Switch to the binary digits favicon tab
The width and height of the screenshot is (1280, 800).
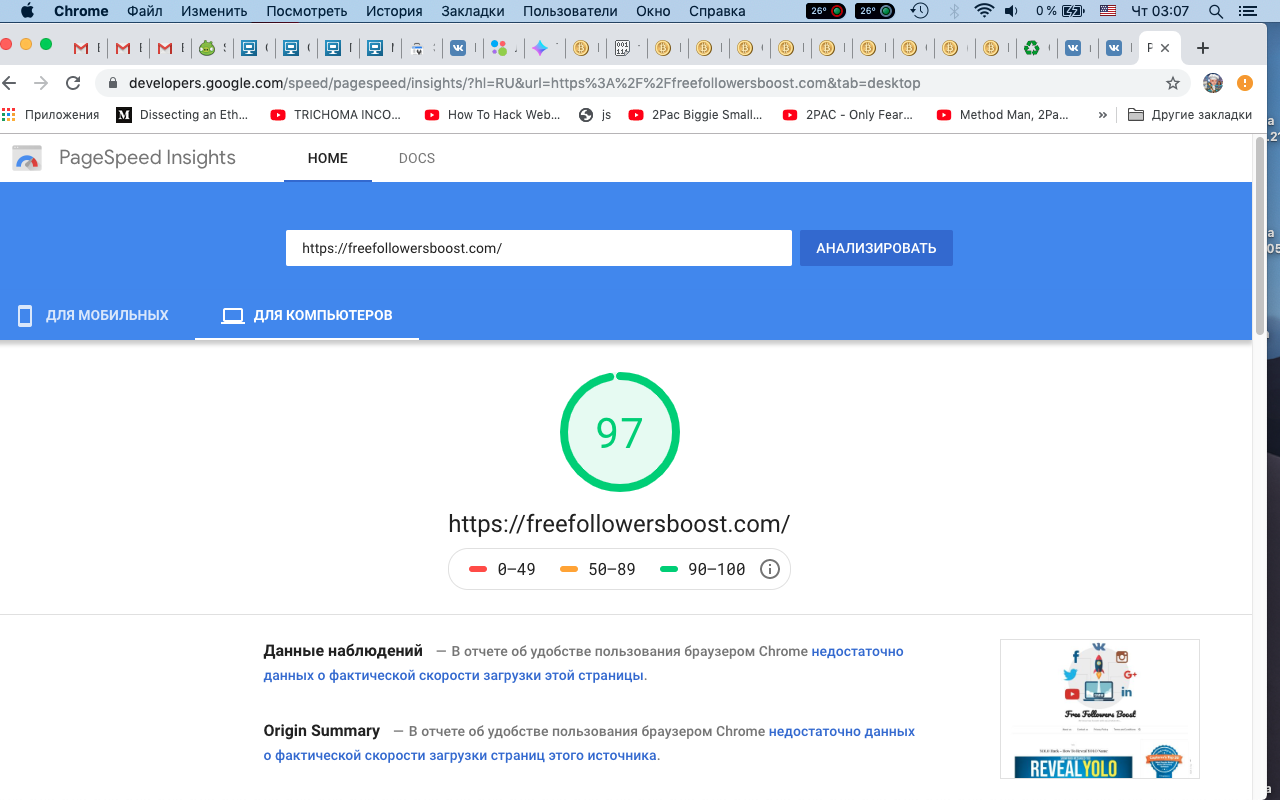[x=622, y=48]
